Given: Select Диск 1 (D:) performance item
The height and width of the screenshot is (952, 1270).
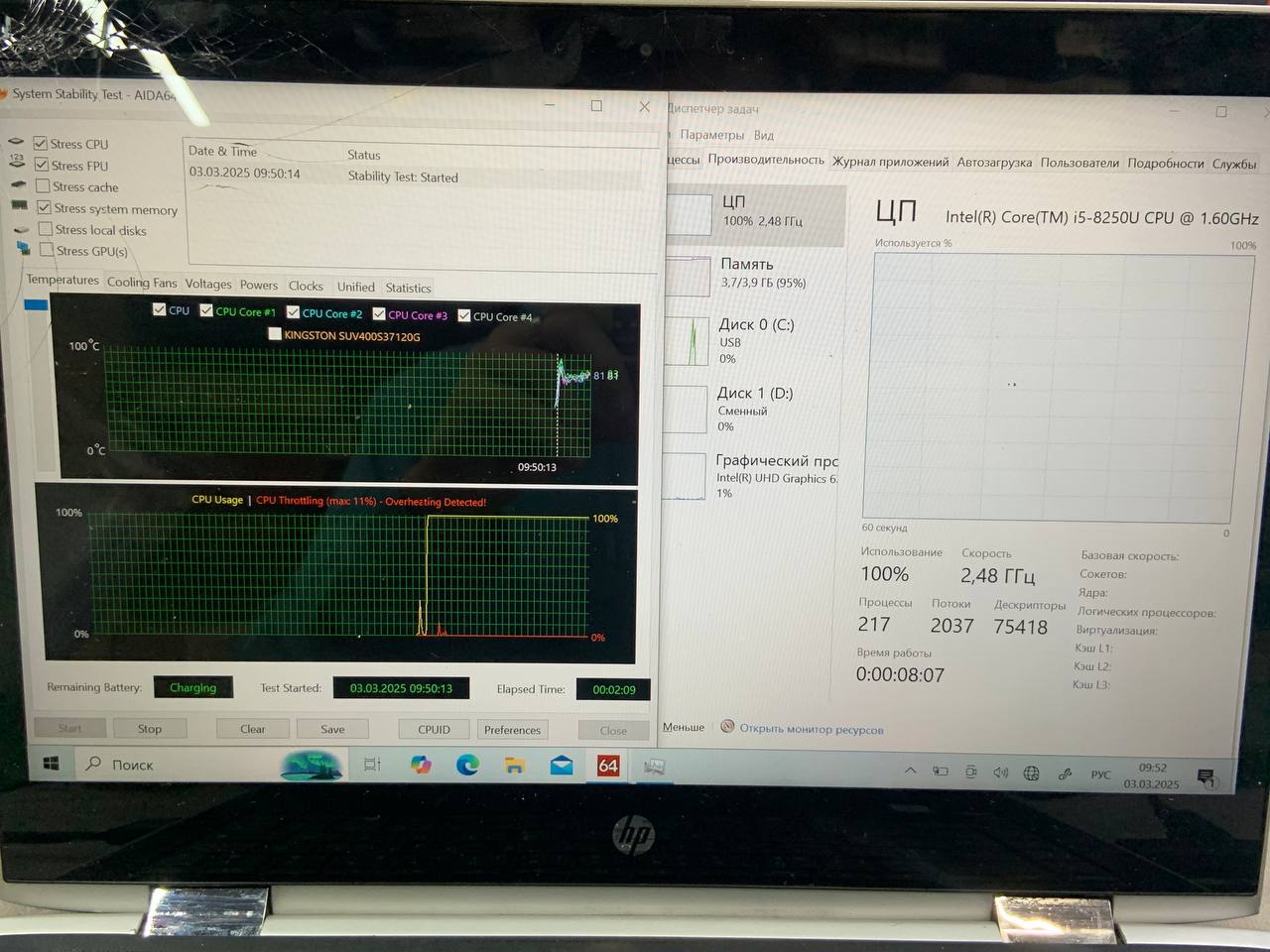Looking at the screenshot, I should click(x=750, y=409).
